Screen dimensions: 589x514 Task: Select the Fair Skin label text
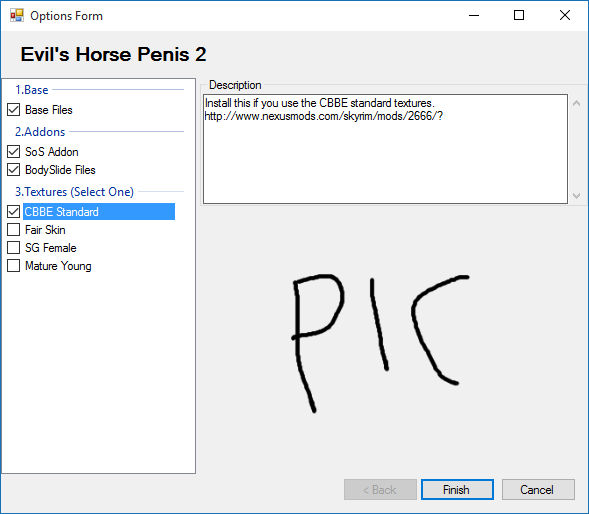45,230
